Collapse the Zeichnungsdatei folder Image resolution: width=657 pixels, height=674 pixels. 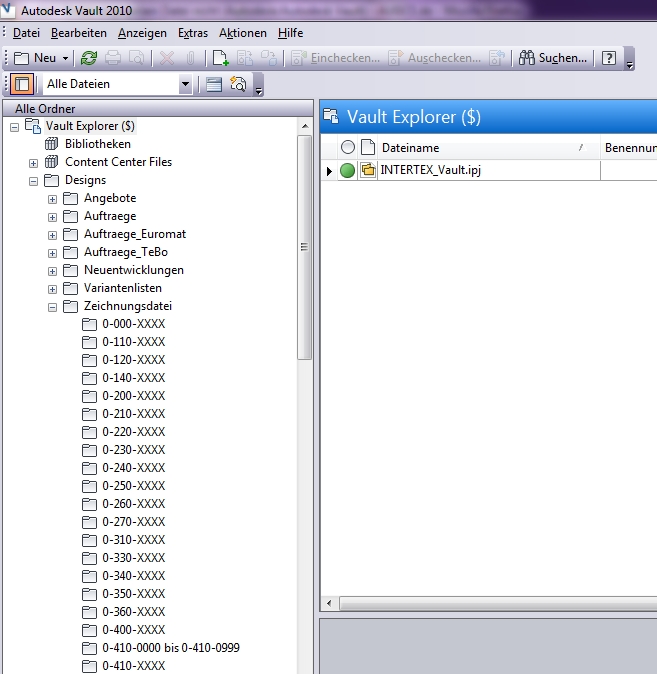52,307
